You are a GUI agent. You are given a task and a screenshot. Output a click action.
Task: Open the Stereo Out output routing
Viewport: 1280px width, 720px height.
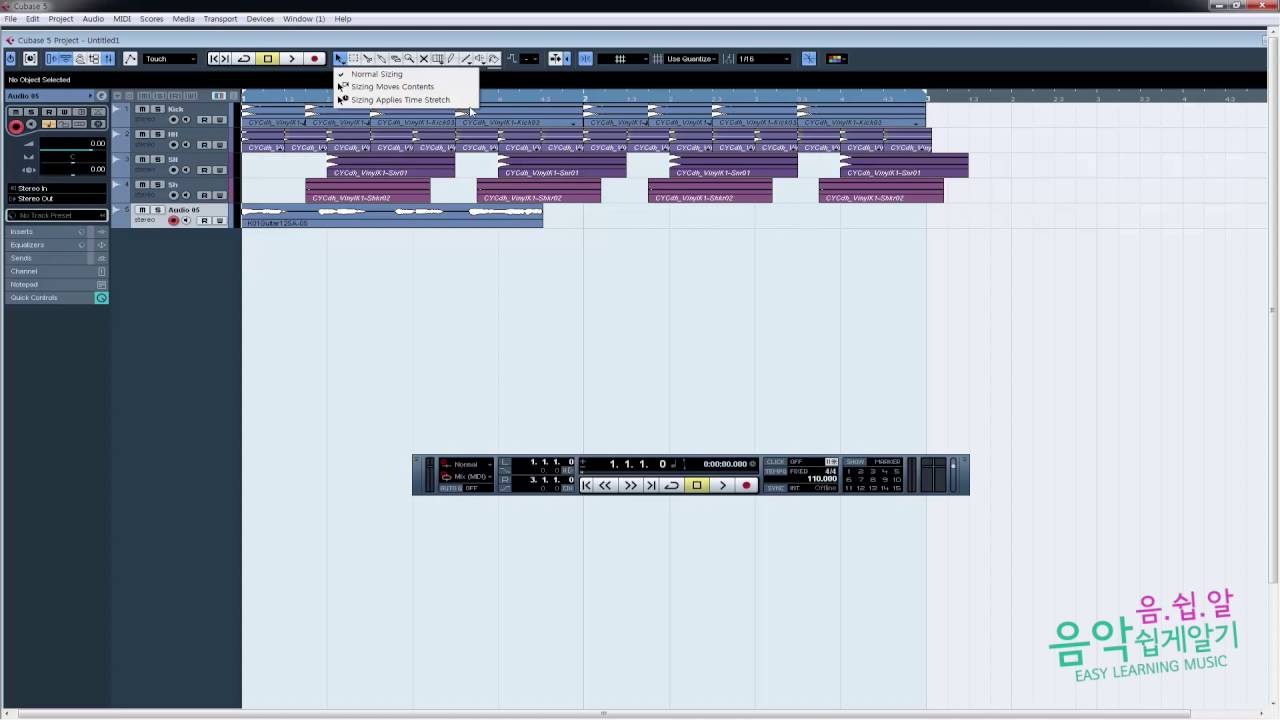[x=56, y=198]
